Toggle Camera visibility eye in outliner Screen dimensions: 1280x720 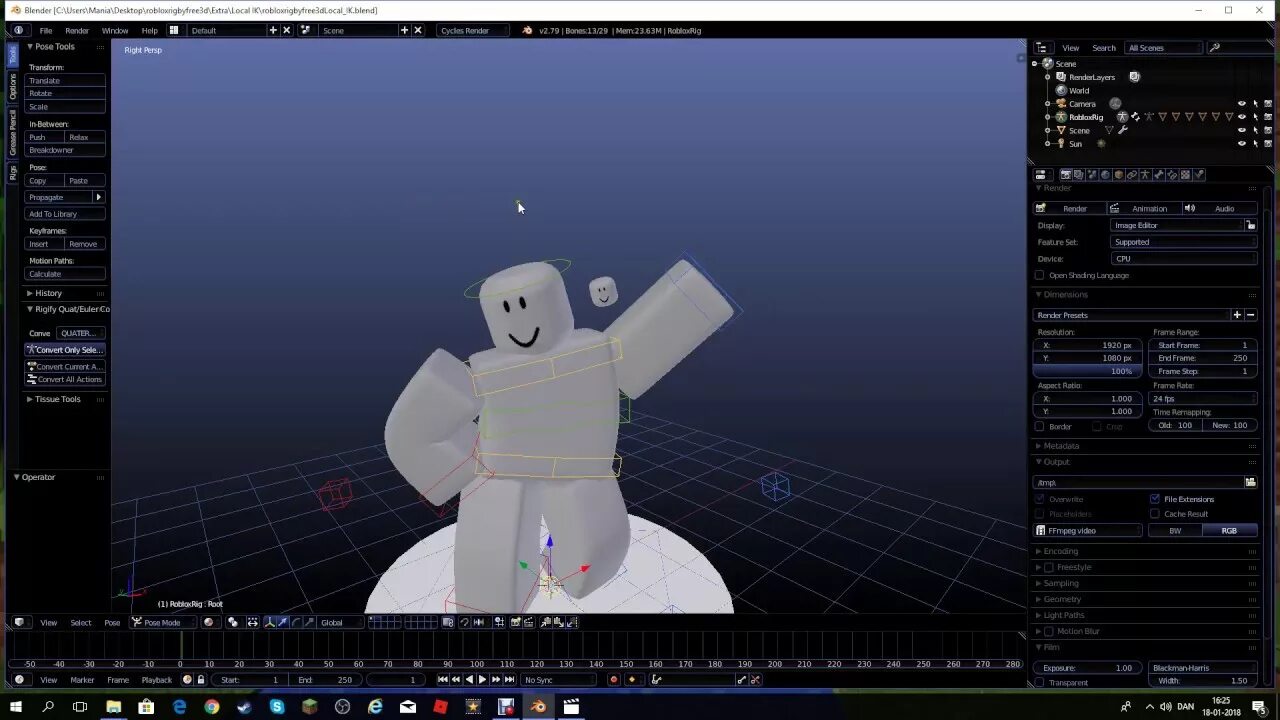point(1242,104)
